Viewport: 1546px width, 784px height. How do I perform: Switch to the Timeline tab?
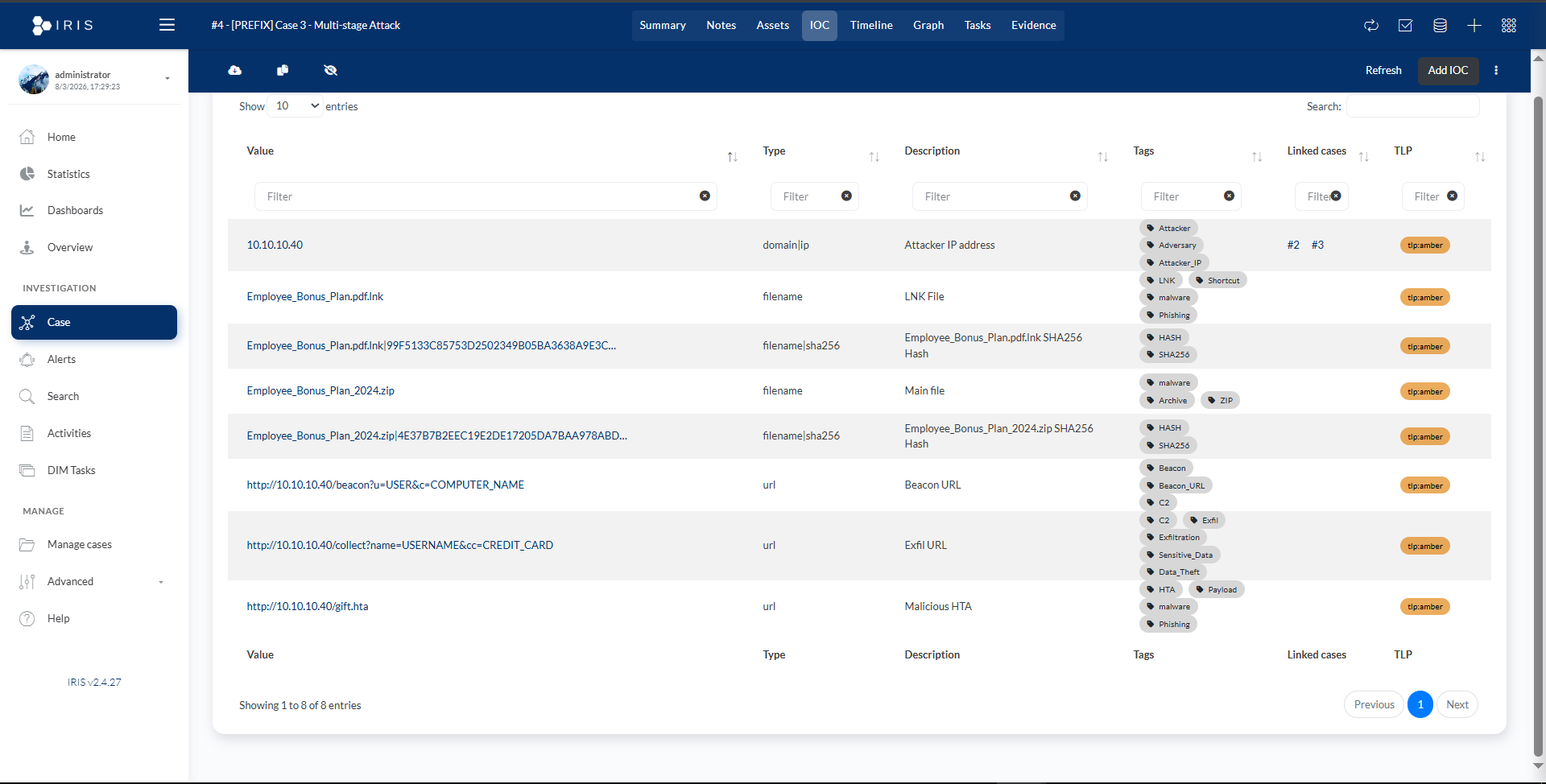click(x=870, y=26)
